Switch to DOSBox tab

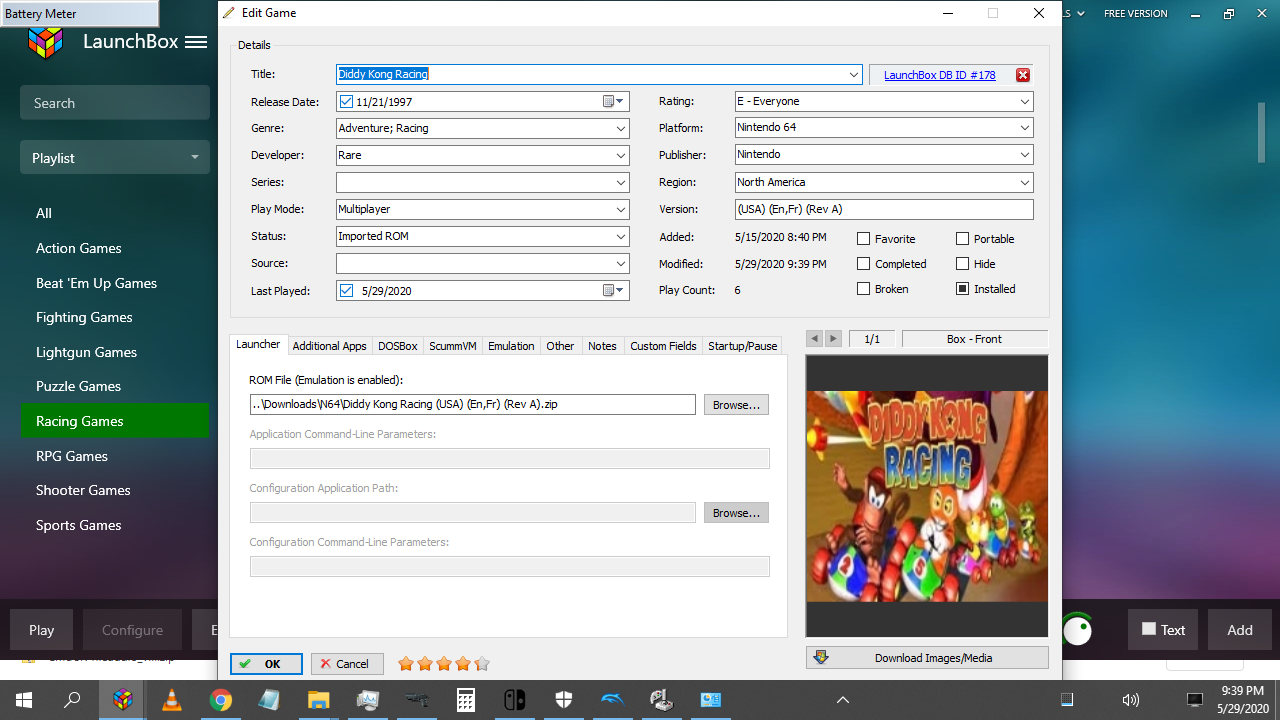click(x=397, y=346)
